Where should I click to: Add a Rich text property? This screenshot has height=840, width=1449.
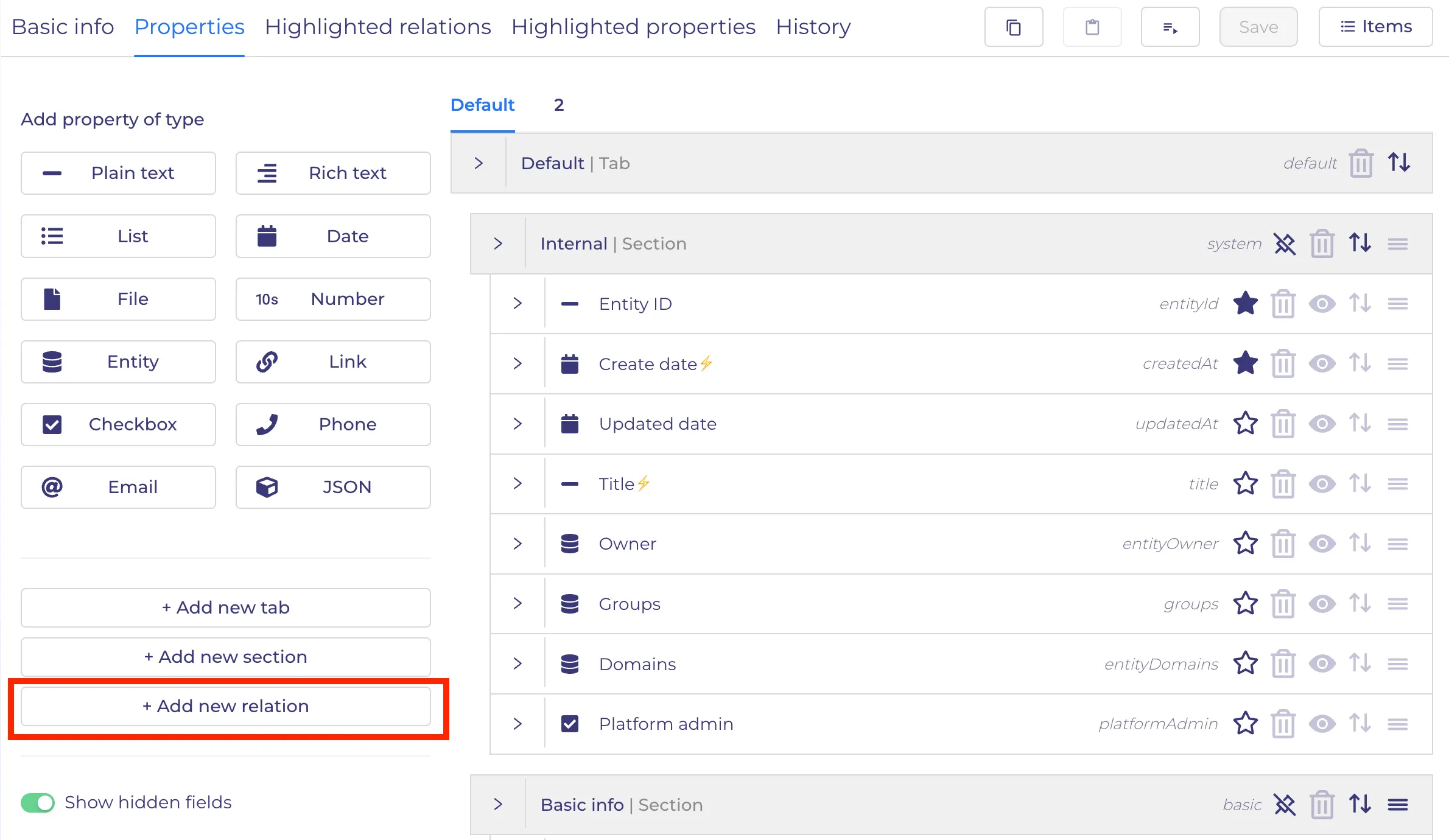[333, 173]
